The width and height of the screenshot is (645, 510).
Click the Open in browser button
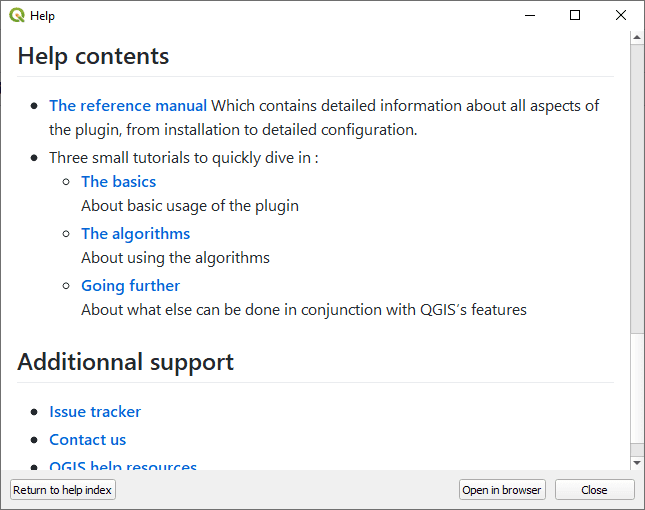tap(502, 490)
